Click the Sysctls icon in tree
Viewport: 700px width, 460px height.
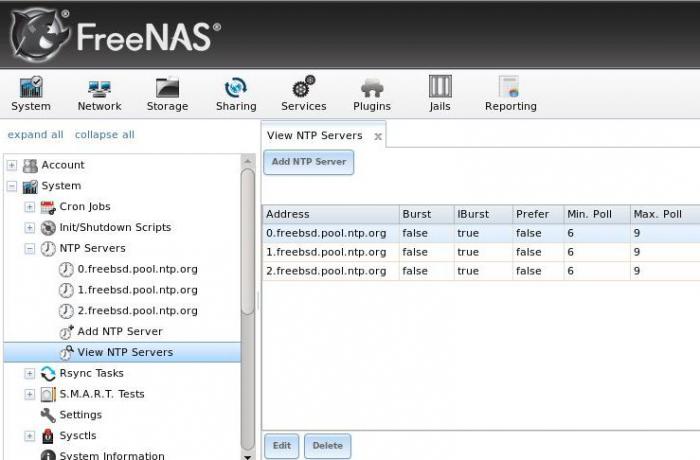click(x=48, y=436)
